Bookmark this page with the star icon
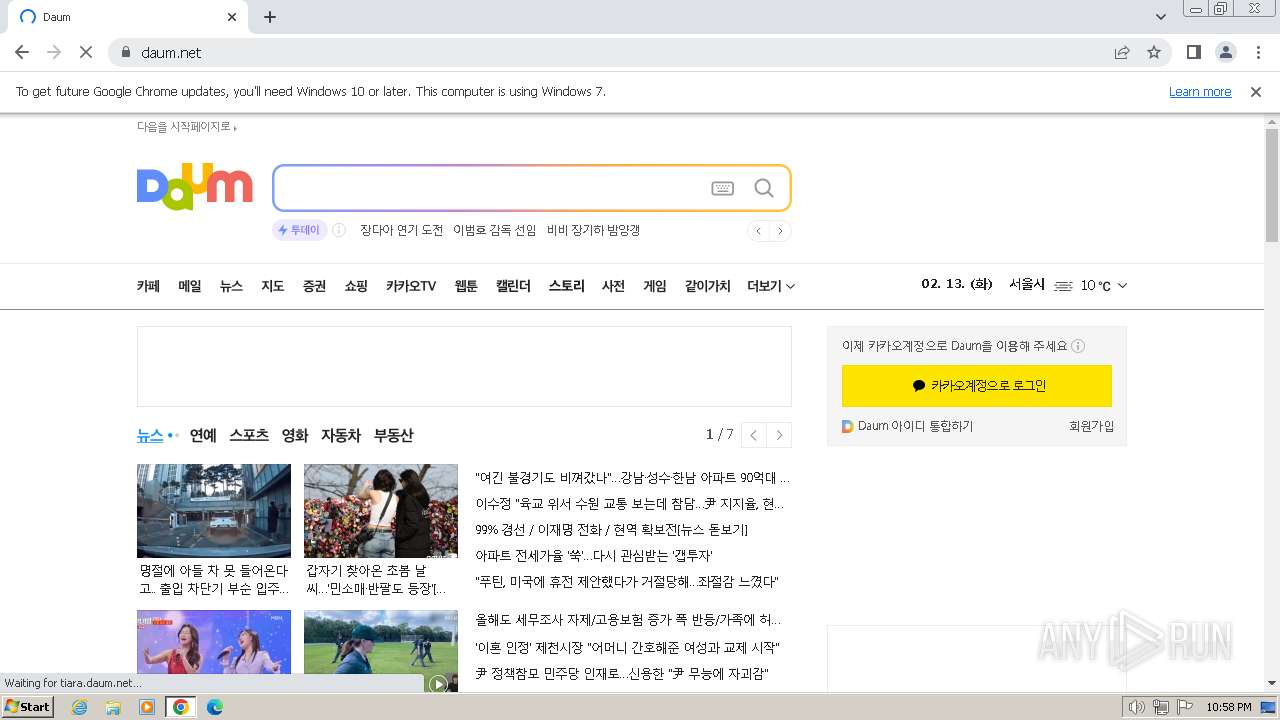Viewport: 1280px width, 720px height. (x=1154, y=52)
